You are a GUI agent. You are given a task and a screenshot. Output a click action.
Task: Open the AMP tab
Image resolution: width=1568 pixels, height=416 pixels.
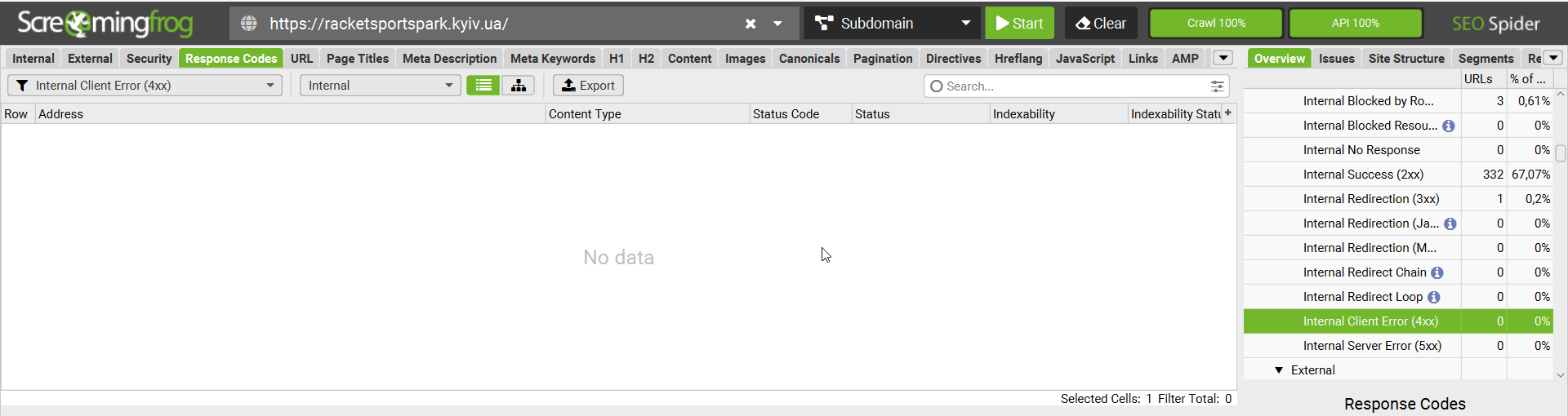click(x=1185, y=59)
